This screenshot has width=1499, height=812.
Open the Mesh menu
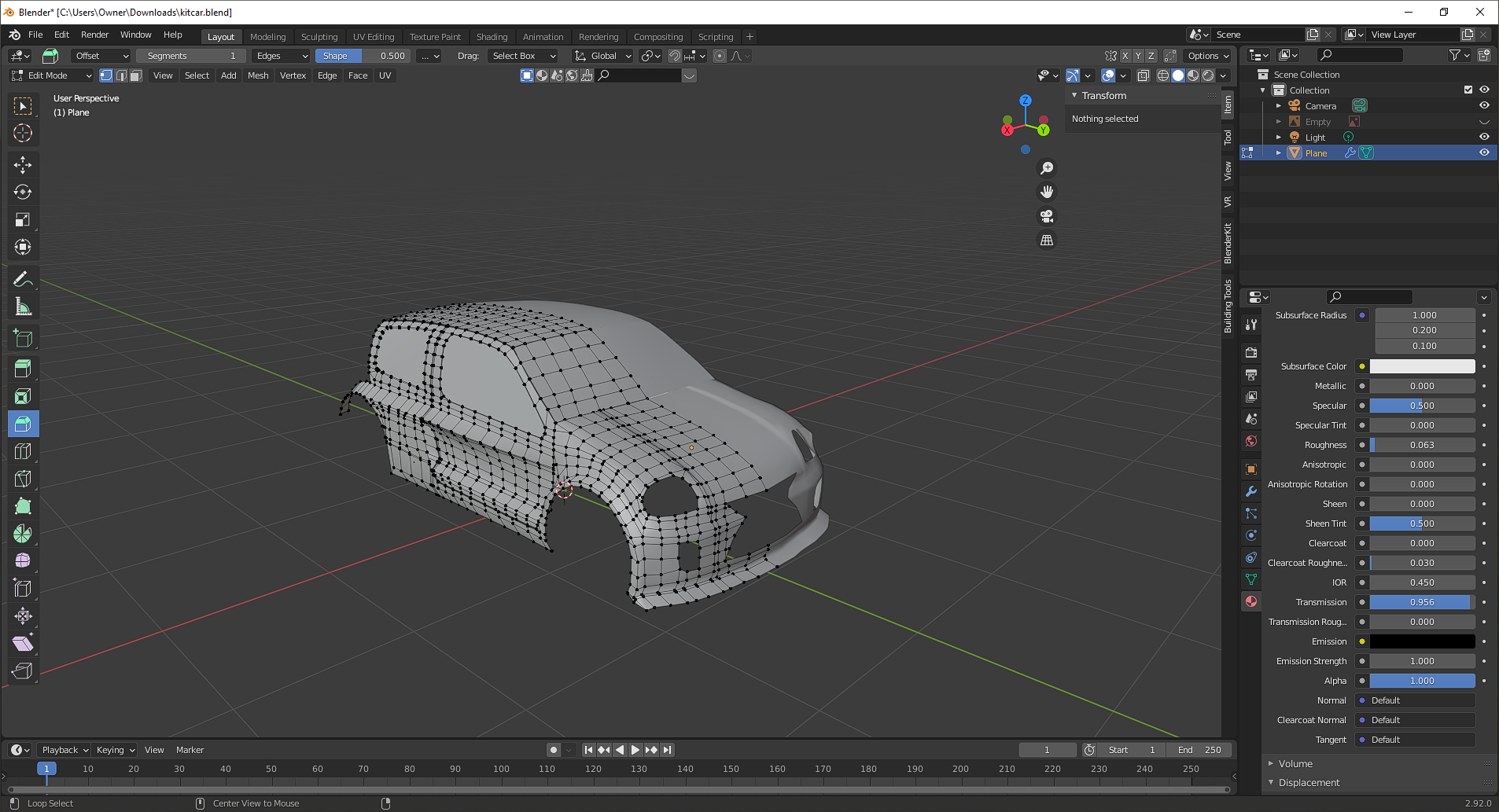click(x=258, y=75)
